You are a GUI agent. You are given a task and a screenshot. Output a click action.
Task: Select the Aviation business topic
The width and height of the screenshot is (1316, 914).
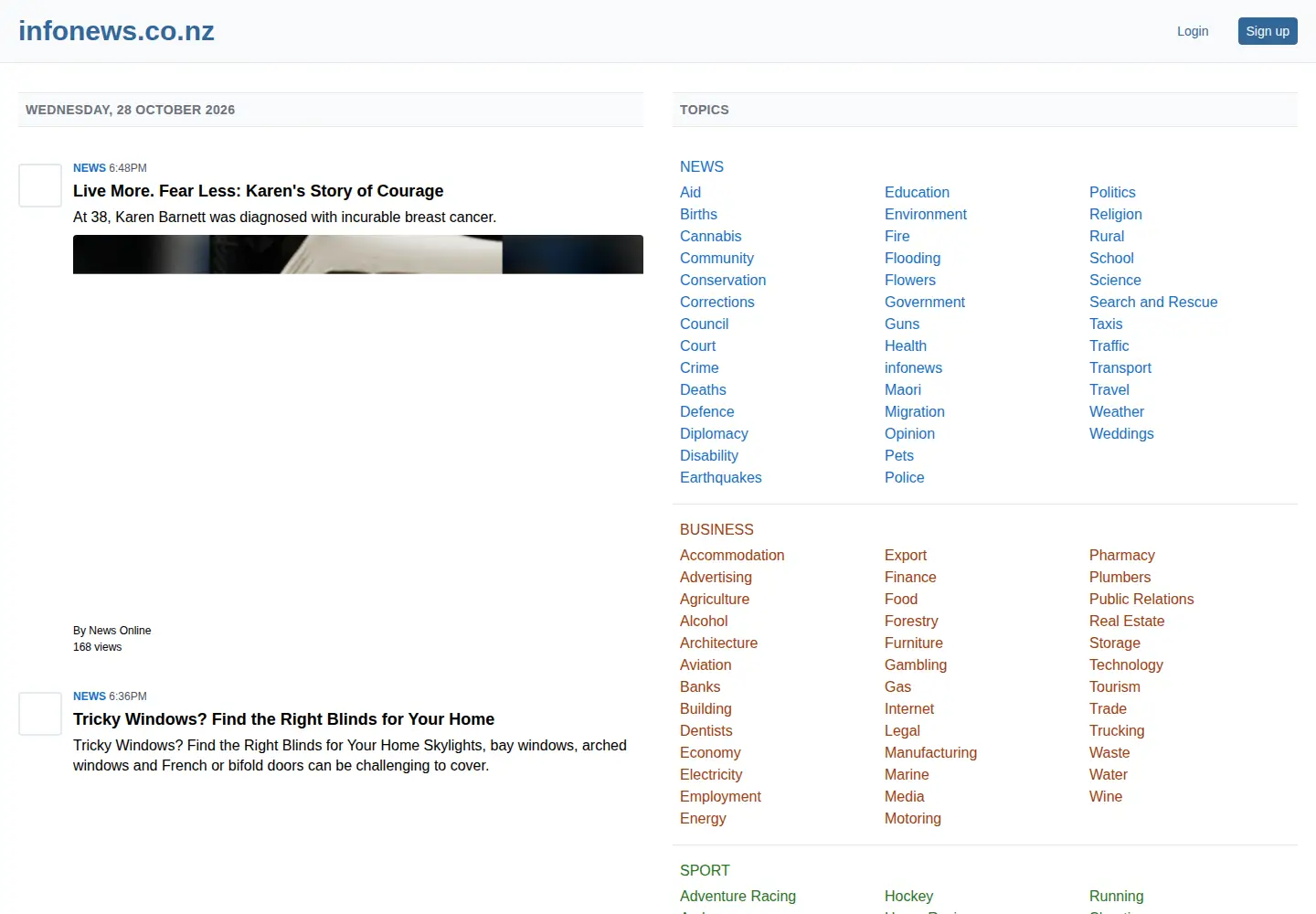coord(706,664)
